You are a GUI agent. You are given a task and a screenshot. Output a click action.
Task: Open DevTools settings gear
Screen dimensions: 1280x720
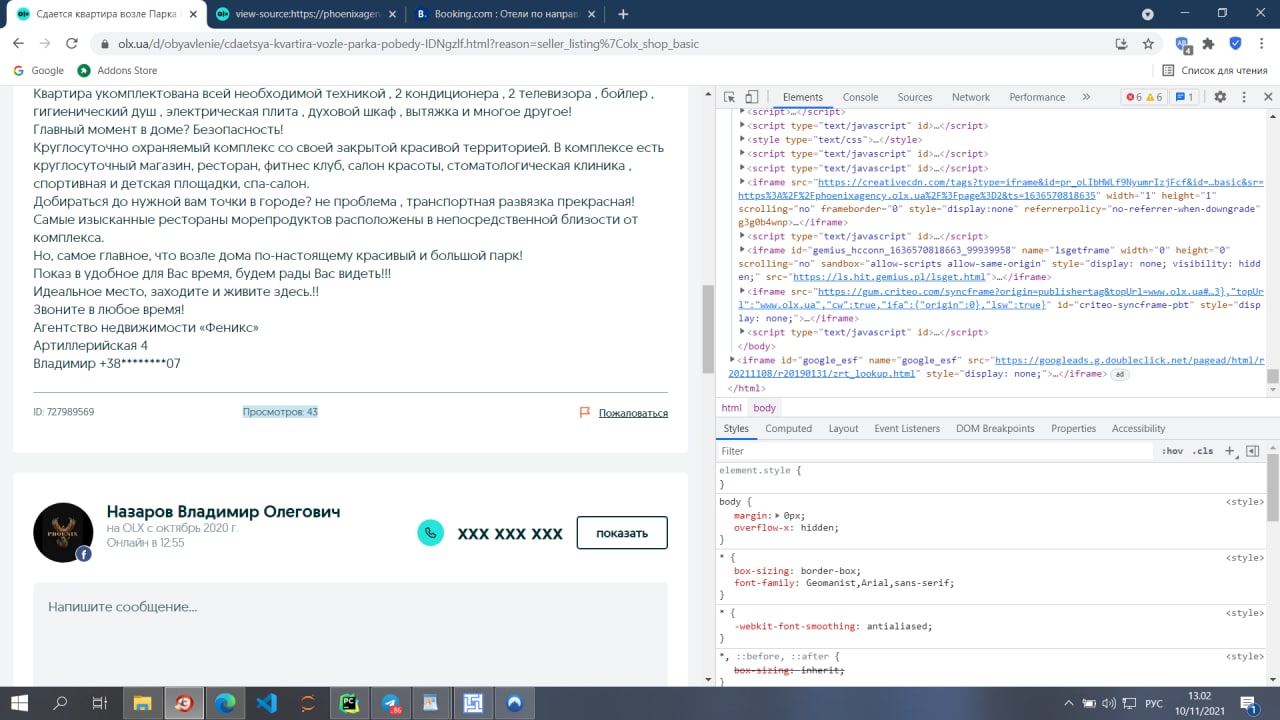point(1220,97)
